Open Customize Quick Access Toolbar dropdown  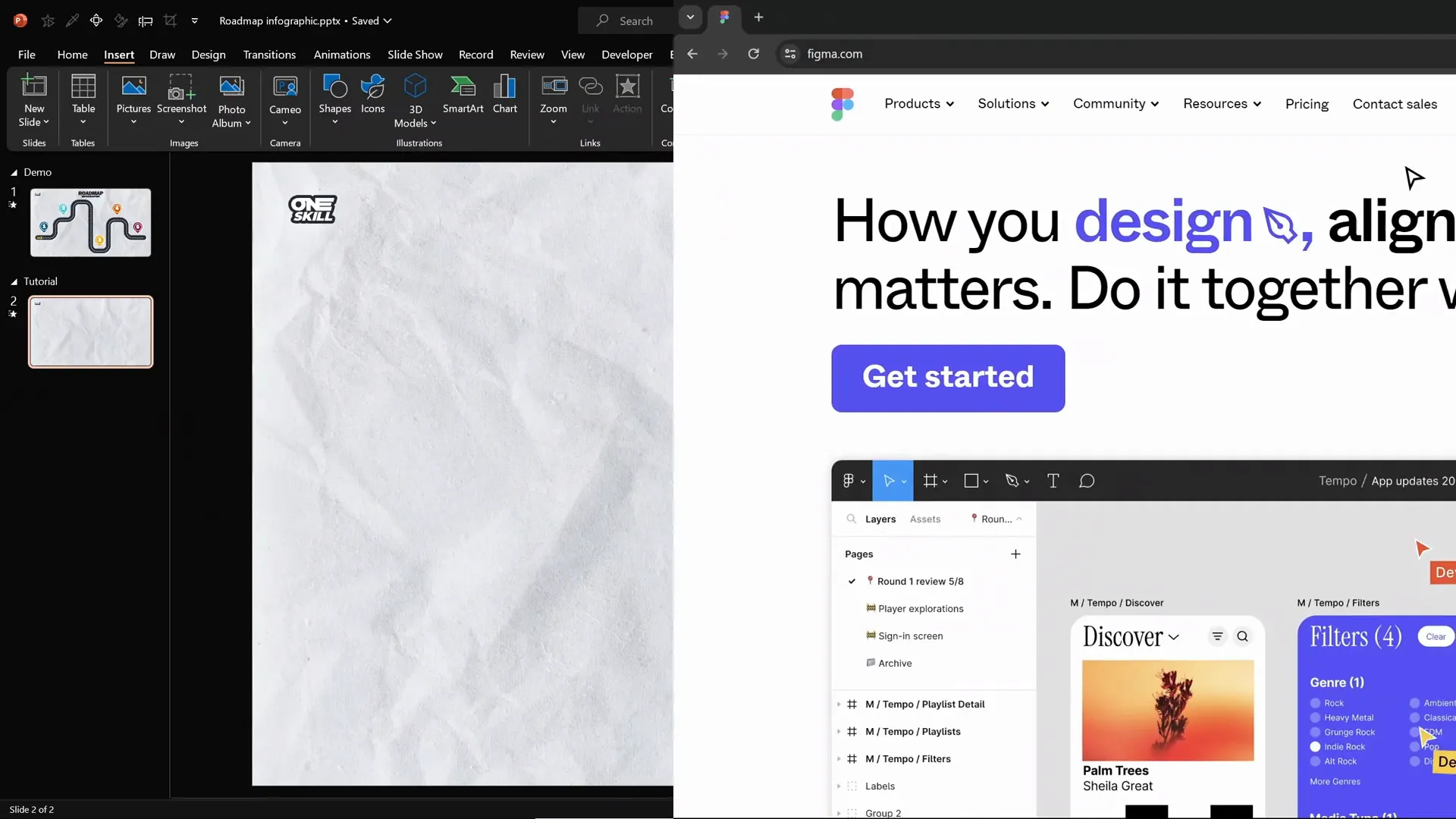(195, 21)
